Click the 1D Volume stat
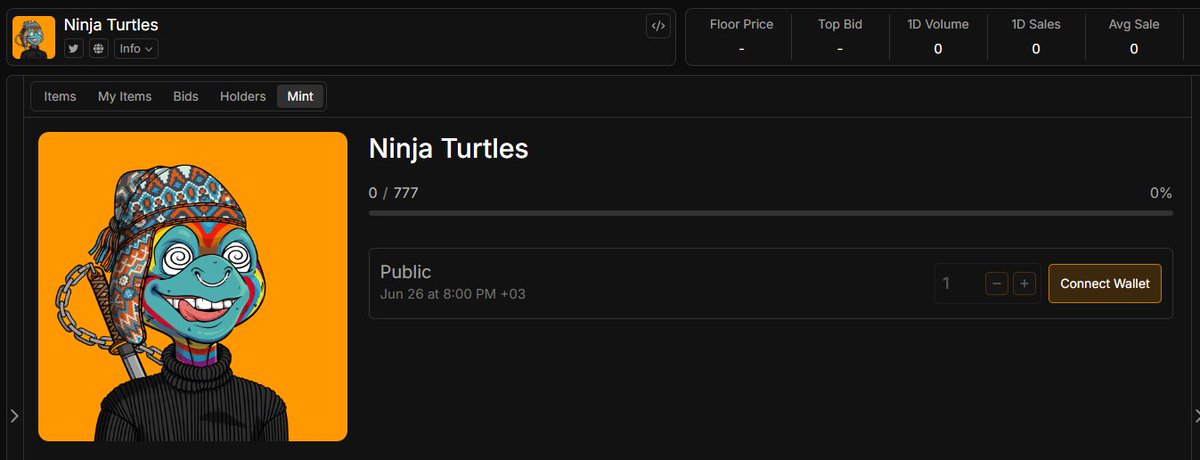The width and height of the screenshot is (1200, 460). pos(938,36)
